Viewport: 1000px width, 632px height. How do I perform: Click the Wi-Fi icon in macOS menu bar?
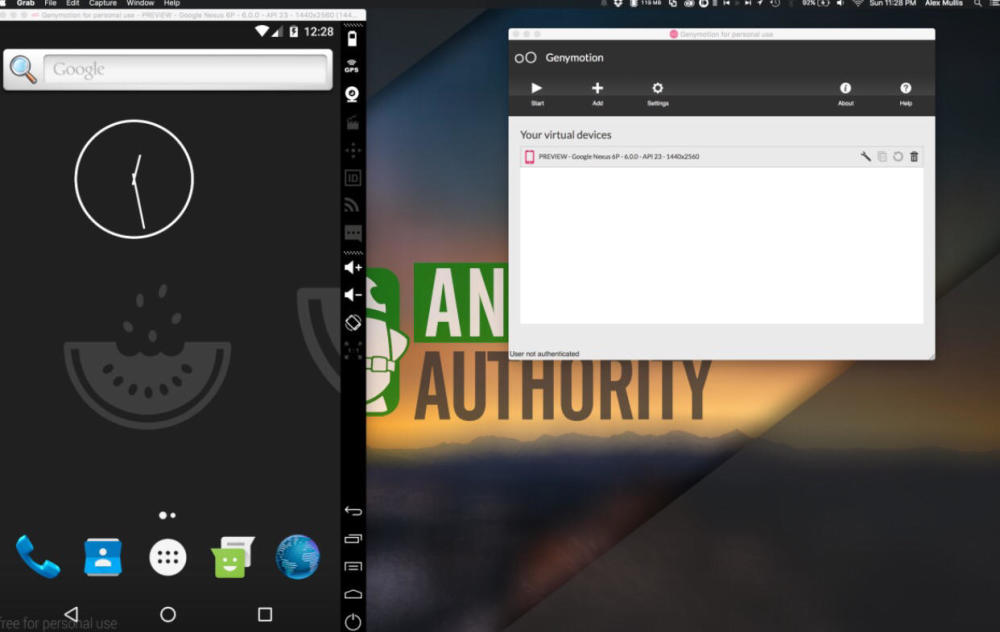pyautogui.click(x=858, y=3)
